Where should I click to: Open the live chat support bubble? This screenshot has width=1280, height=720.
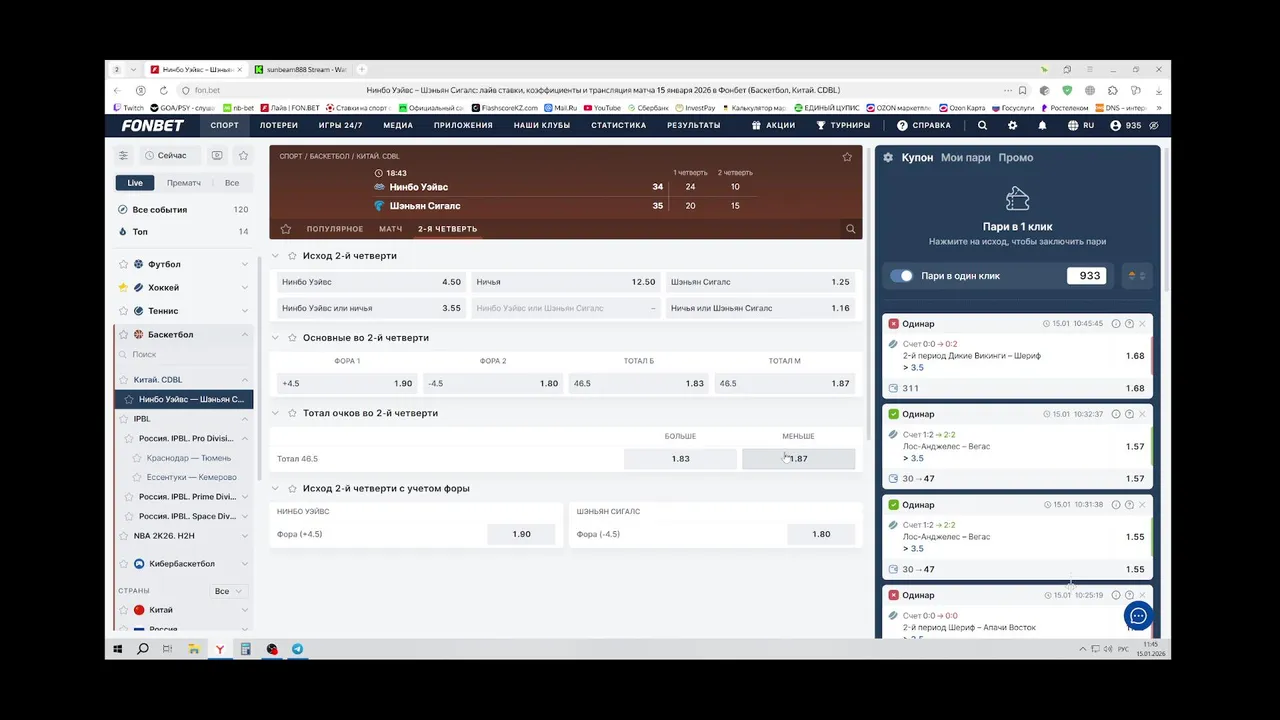1138,616
